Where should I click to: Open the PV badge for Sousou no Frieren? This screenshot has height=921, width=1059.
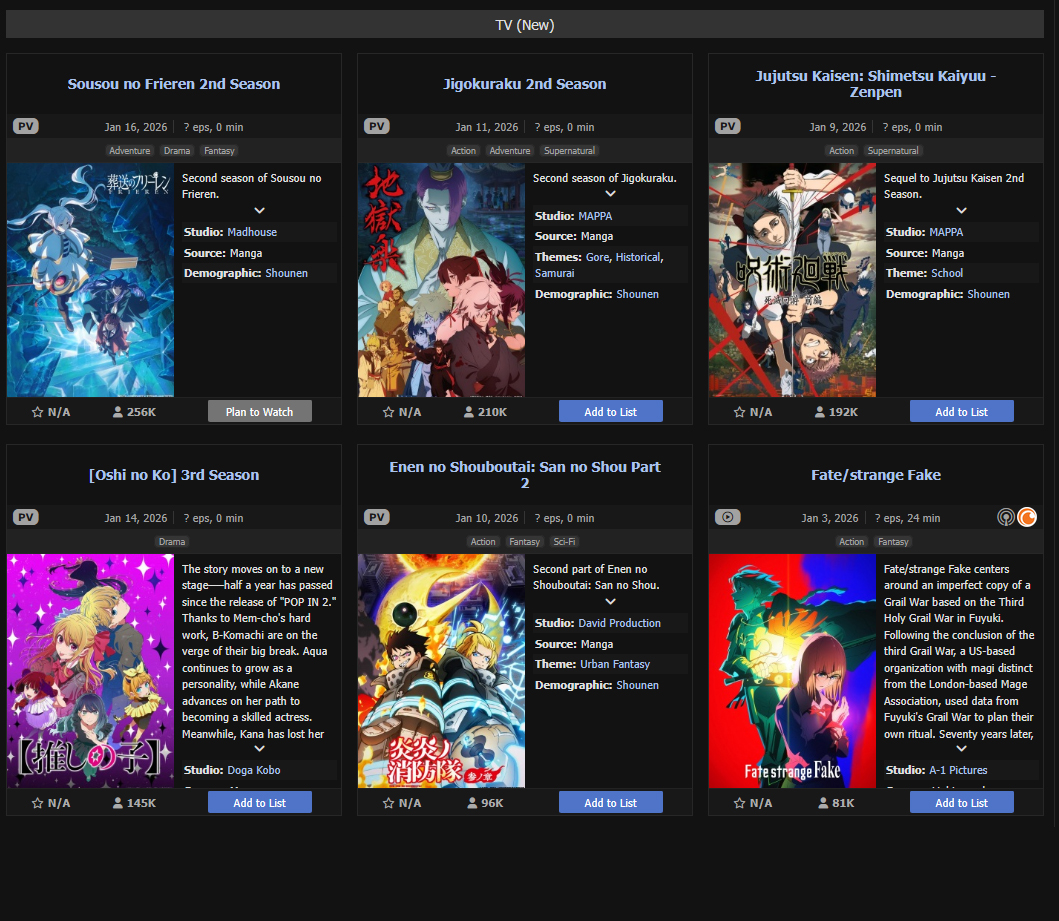point(26,126)
